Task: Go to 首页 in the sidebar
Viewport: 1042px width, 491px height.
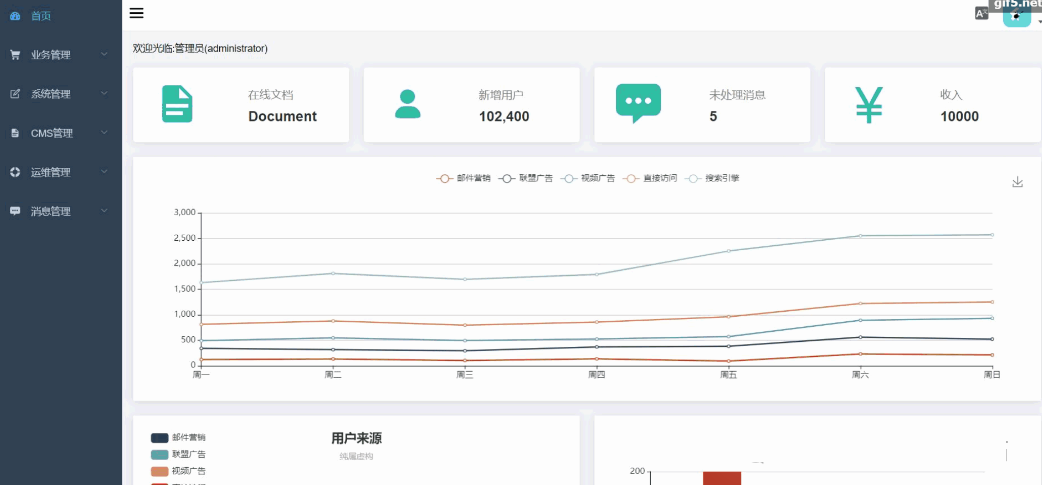Action: [x=41, y=16]
